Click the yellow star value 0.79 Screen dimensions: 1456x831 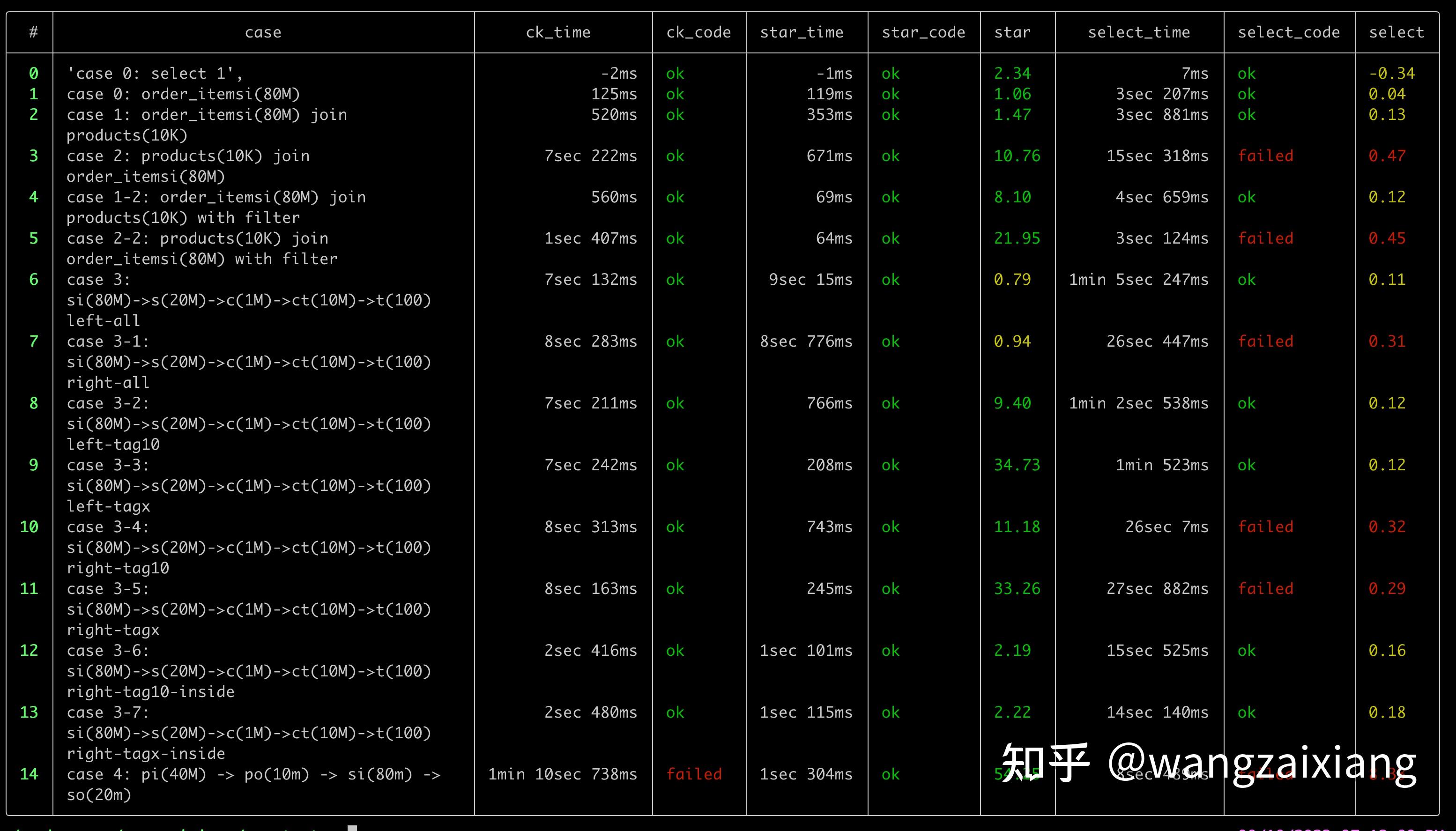pyautogui.click(x=1012, y=280)
